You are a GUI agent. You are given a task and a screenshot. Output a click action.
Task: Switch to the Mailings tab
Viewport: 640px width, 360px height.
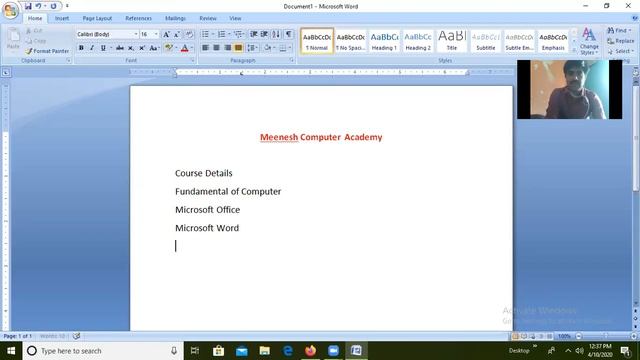coord(175,18)
